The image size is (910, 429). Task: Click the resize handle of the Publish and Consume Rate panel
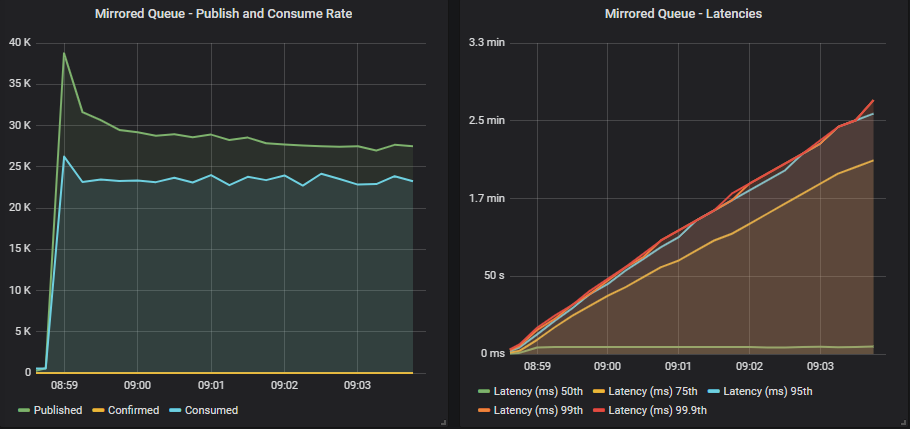pyautogui.click(x=442, y=423)
